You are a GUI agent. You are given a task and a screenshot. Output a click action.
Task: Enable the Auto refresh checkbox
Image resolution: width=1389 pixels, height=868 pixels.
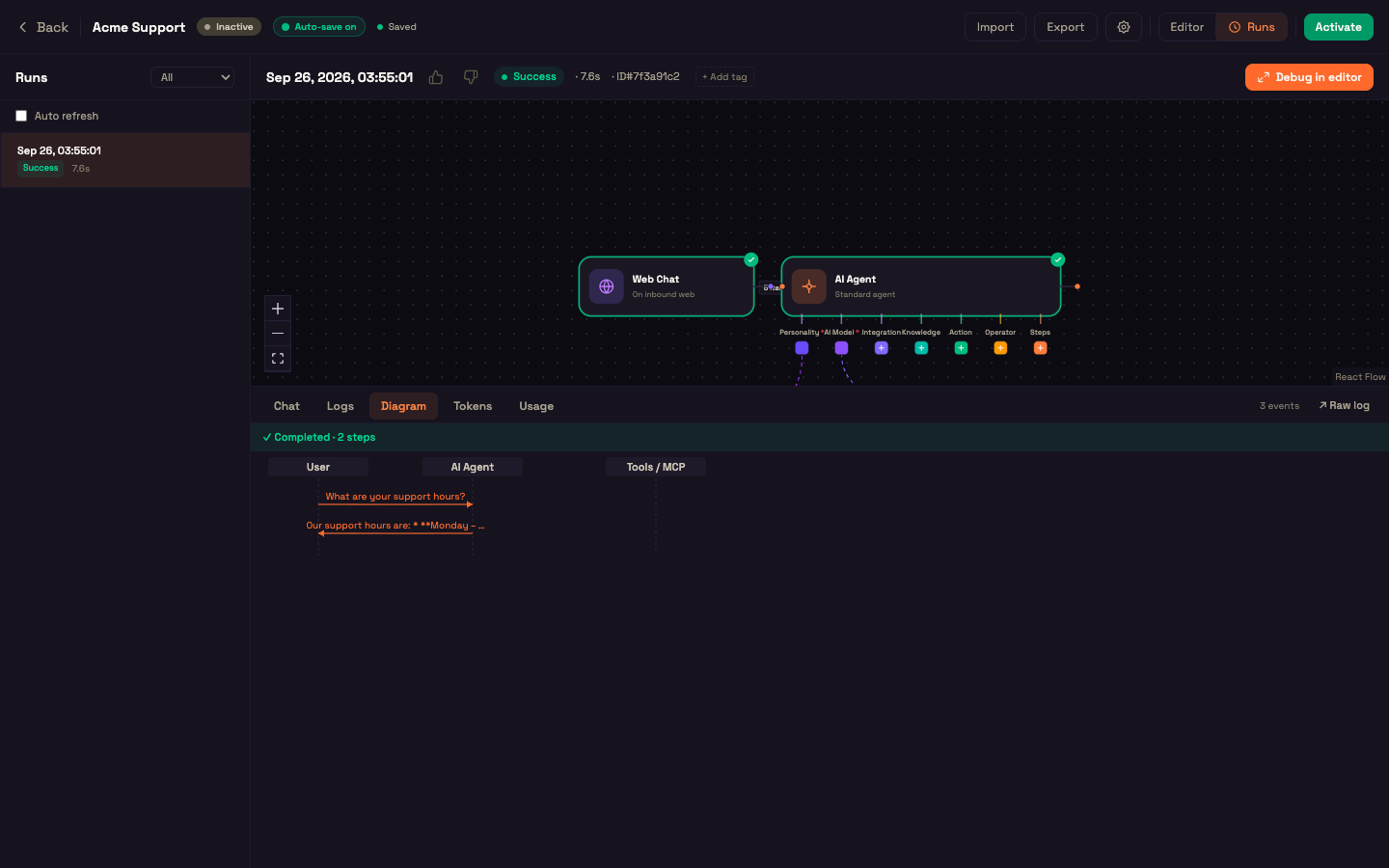point(21,116)
